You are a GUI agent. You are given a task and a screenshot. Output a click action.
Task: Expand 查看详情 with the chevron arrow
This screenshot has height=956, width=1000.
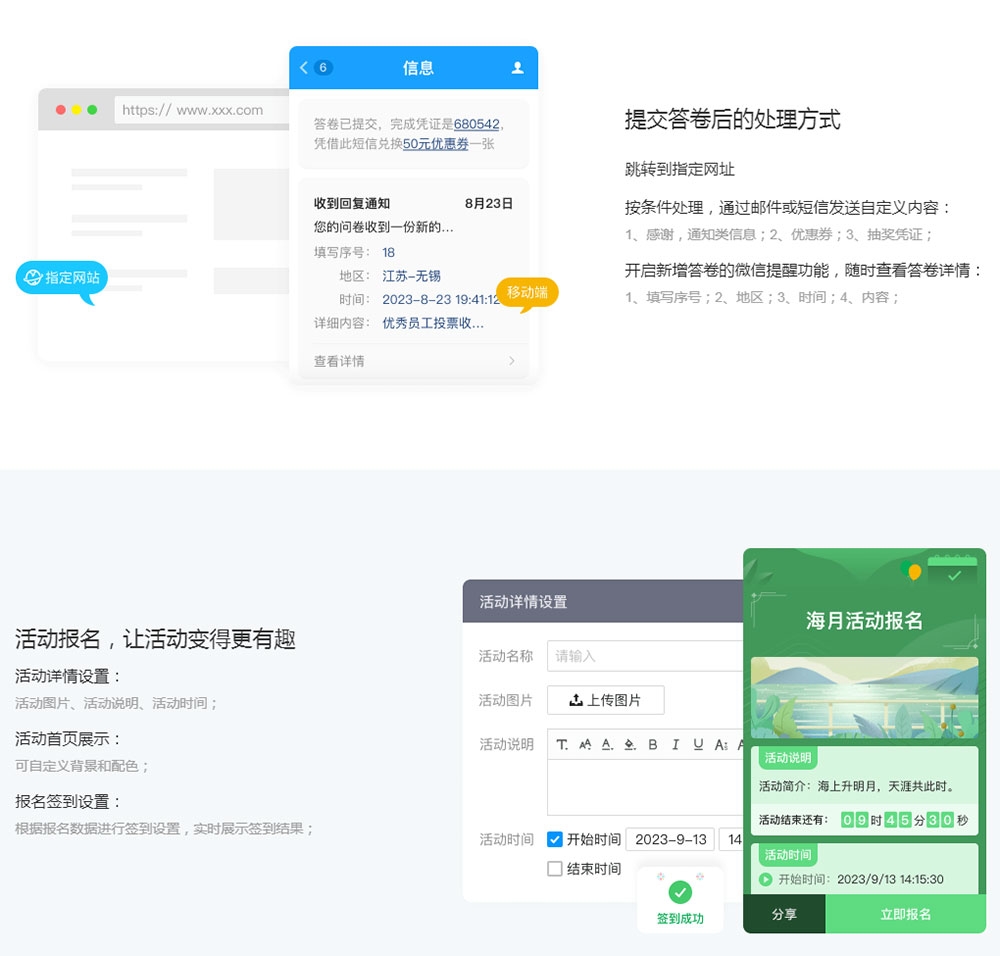click(512, 361)
